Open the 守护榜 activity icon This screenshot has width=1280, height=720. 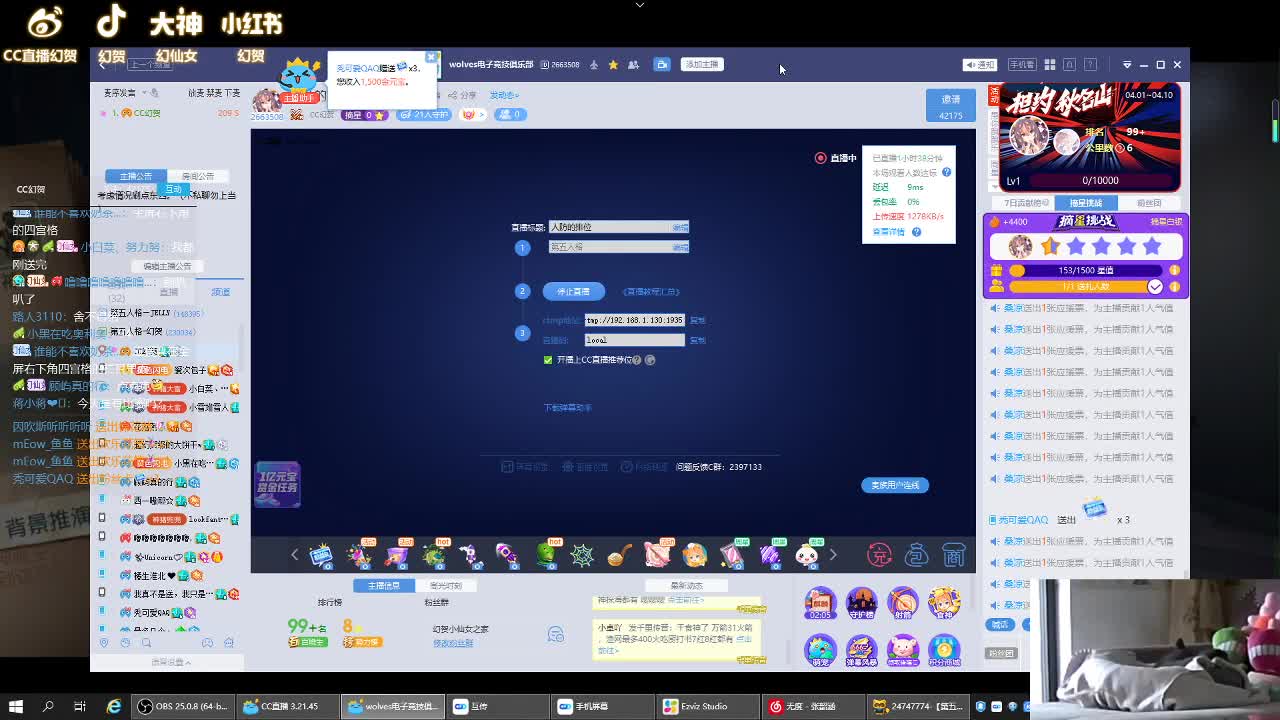(x=861, y=604)
